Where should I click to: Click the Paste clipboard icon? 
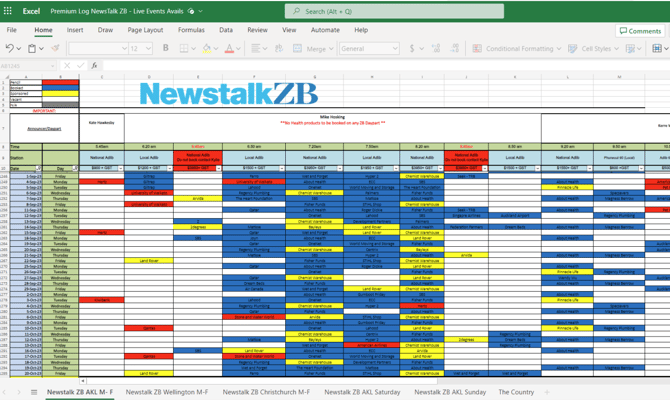[32, 48]
